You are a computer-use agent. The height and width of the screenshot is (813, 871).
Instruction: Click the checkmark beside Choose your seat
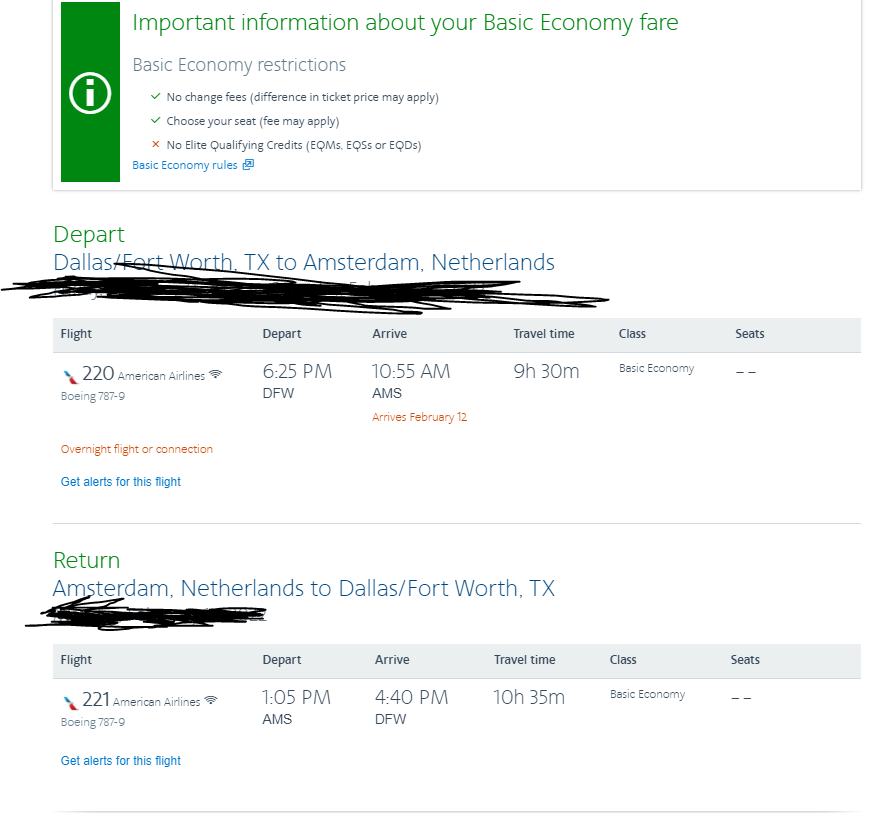click(155, 121)
